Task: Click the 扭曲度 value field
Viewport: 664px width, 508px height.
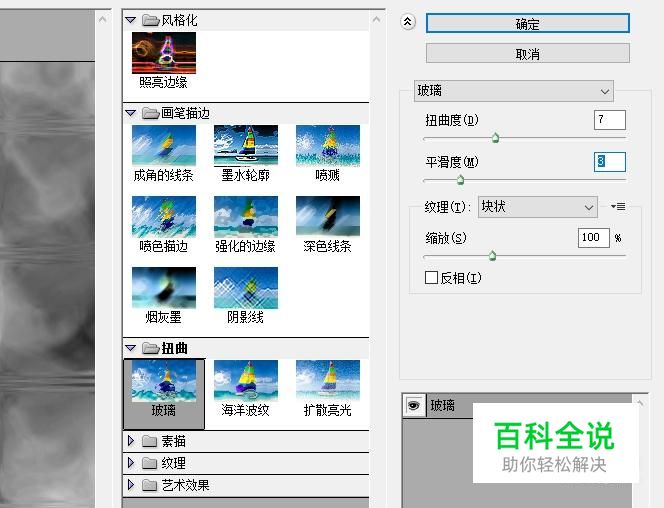Action: tap(609, 120)
